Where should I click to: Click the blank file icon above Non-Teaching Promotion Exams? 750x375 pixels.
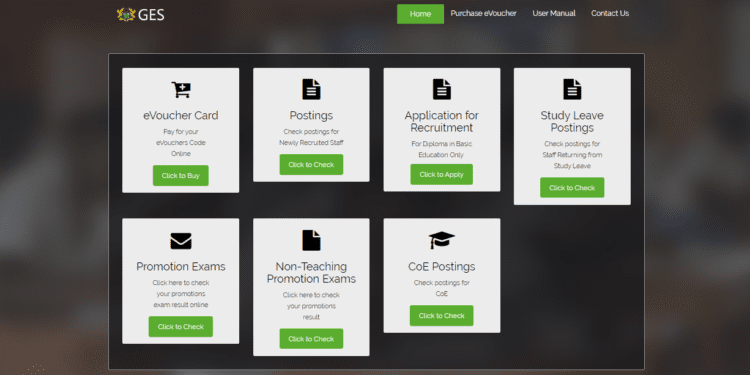[311, 240]
